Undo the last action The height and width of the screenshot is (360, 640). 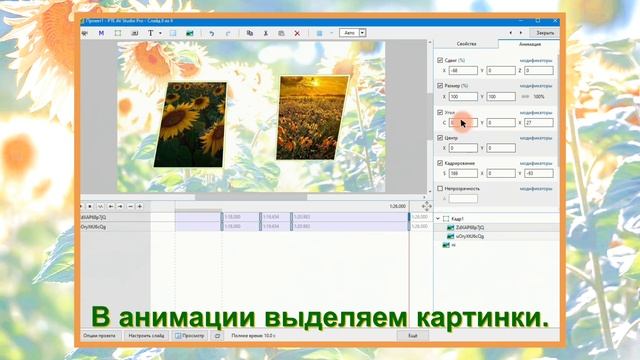click(x=211, y=33)
